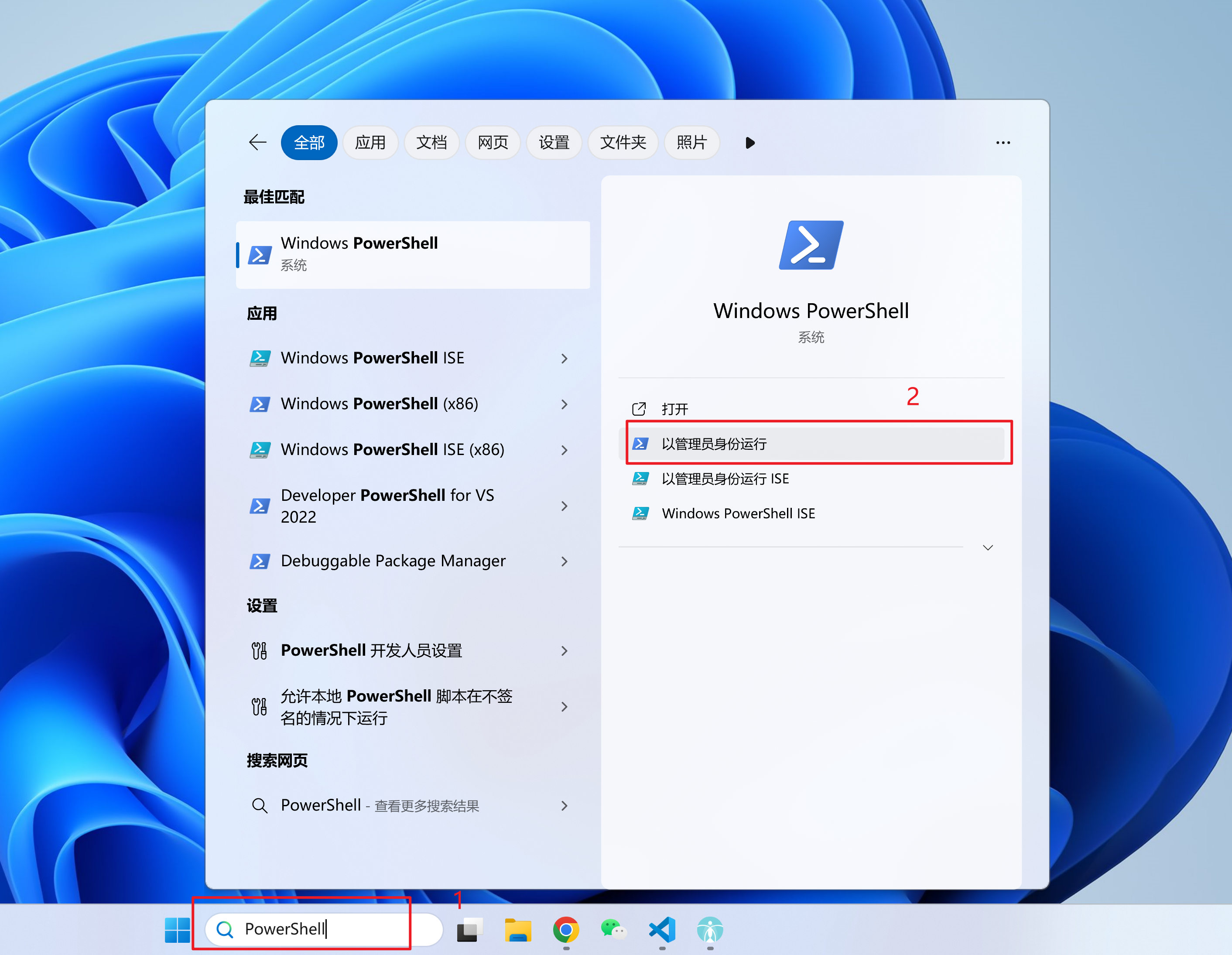
Task: Click 以管理员身份运行 for PowerShell
Action: [x=812, y=444]
